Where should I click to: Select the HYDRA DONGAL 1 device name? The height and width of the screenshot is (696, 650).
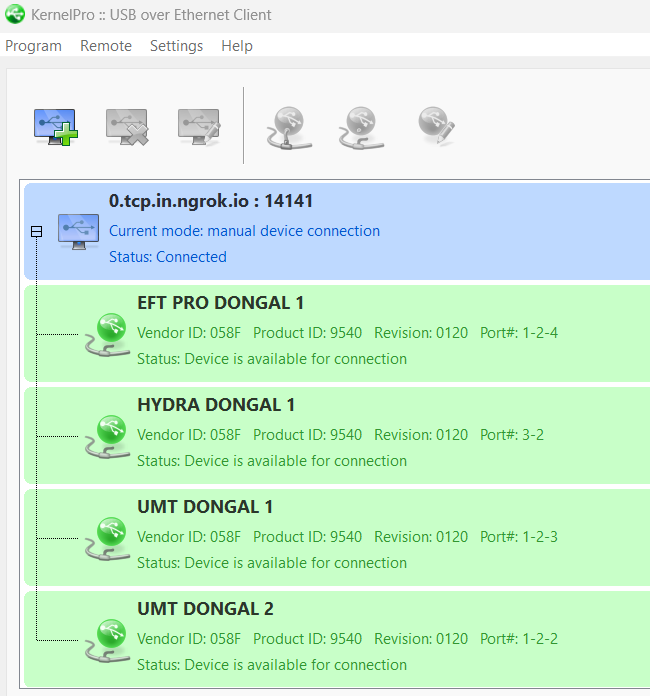[x=216, y=405]
